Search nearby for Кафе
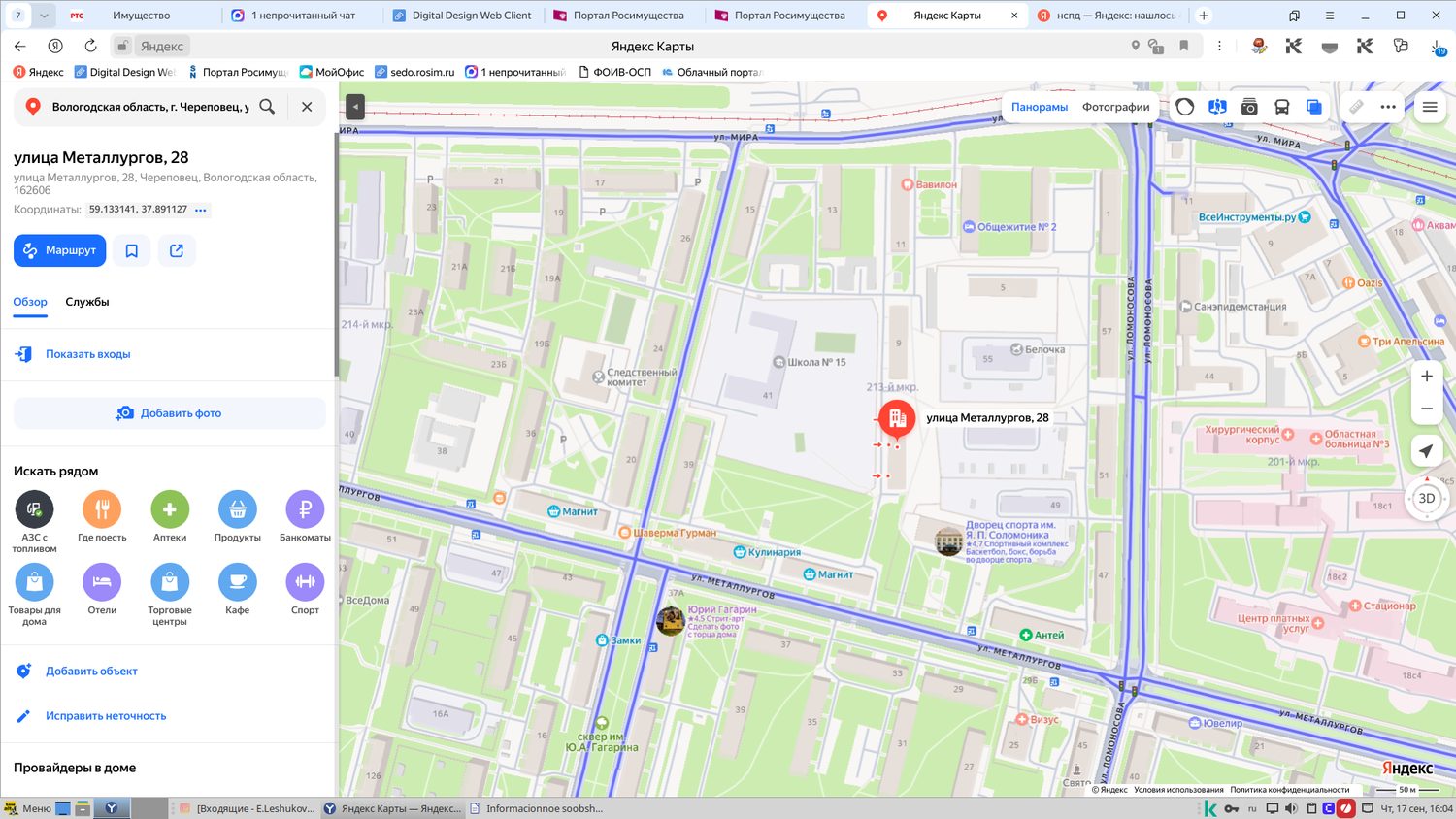Viewport: 1456px width, 819px height. click(238, 590)
